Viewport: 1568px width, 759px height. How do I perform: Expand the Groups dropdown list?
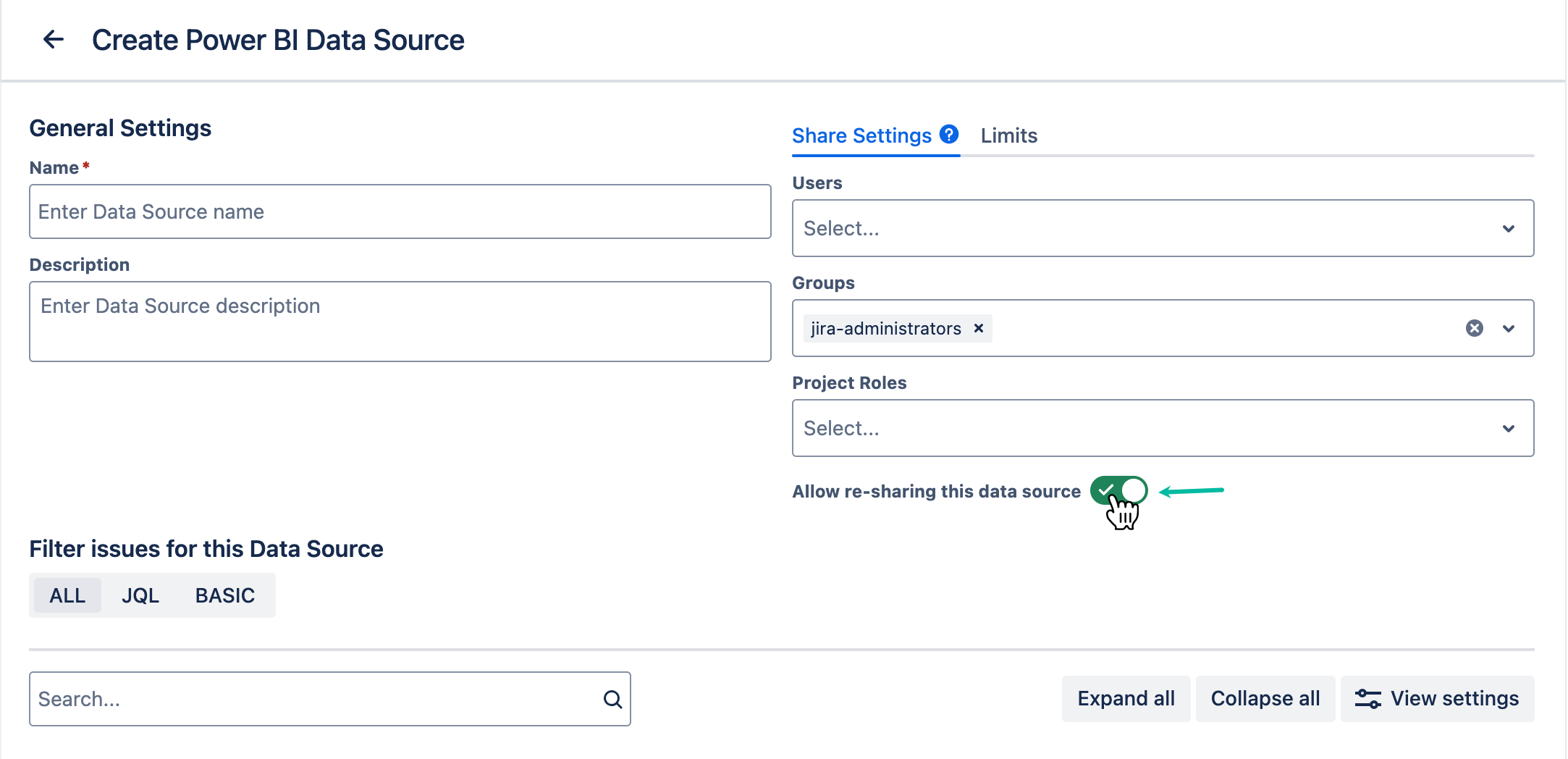coord(1509,328)
